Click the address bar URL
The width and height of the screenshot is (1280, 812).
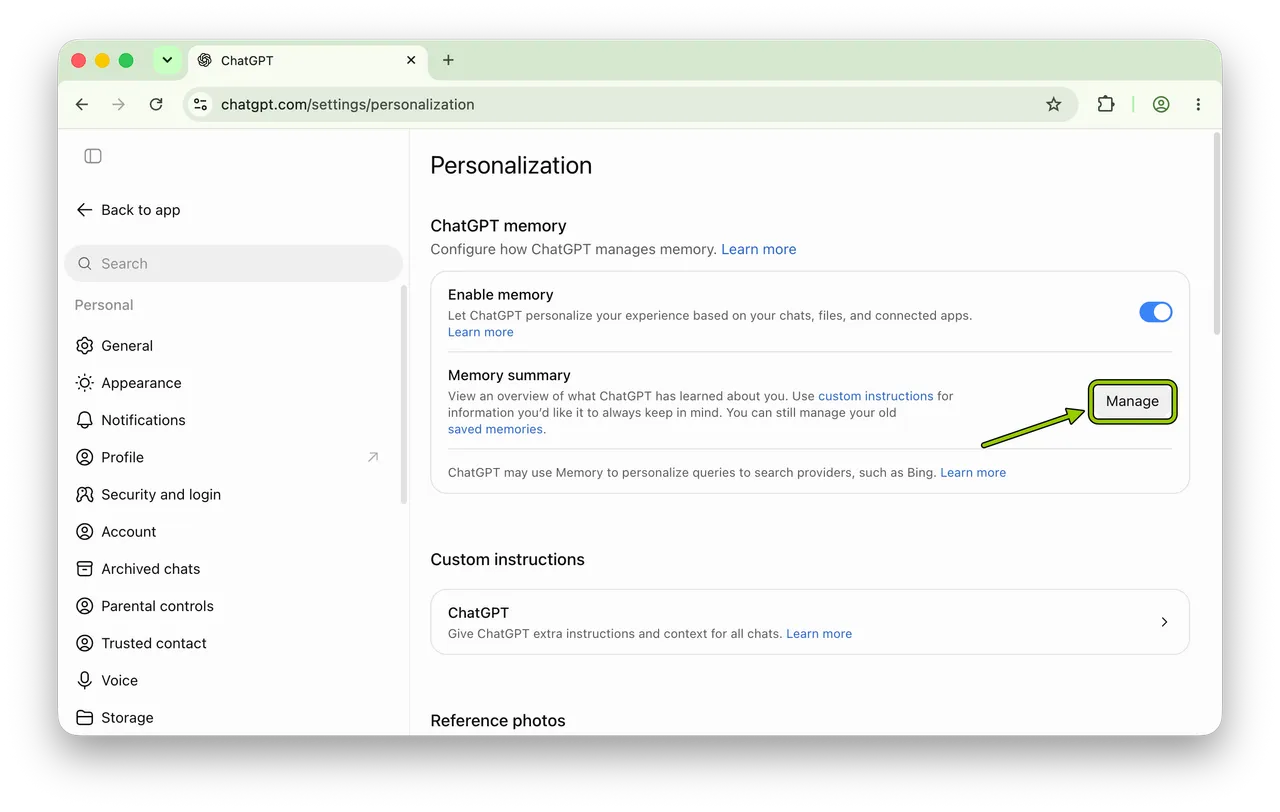[348, 104]
